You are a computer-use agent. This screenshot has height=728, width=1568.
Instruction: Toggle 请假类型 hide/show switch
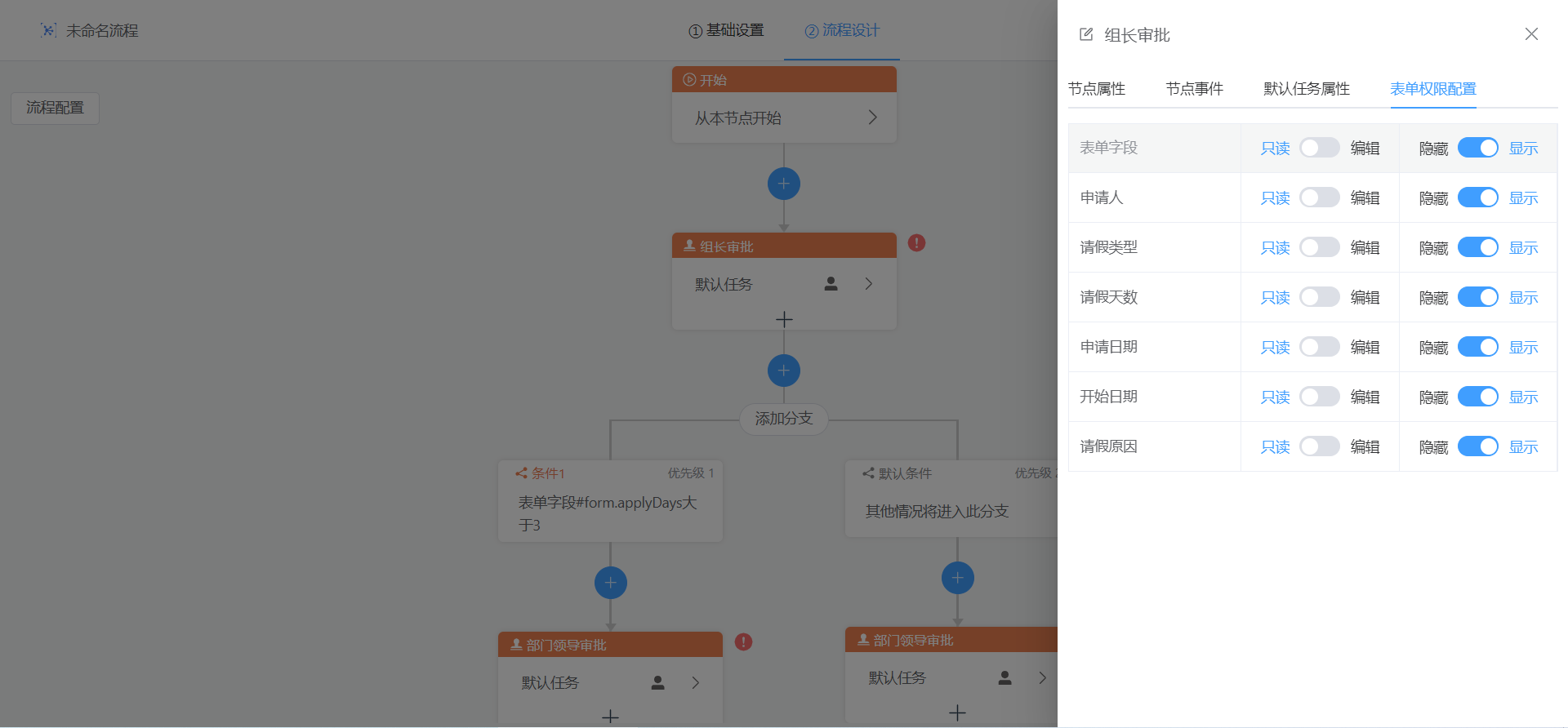[x=1477, y=247]
